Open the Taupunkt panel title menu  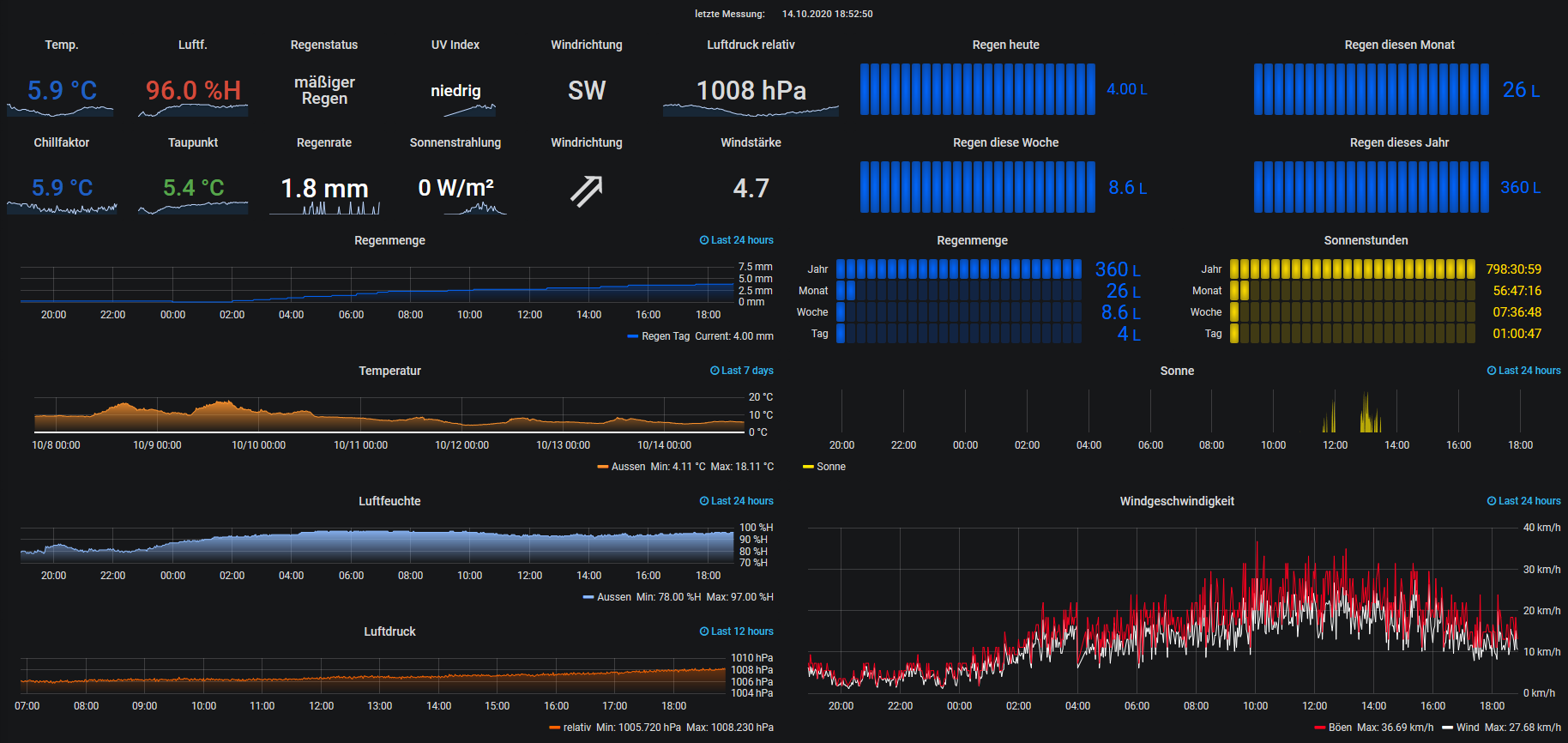pyautogui.click(x=193, y=142)
